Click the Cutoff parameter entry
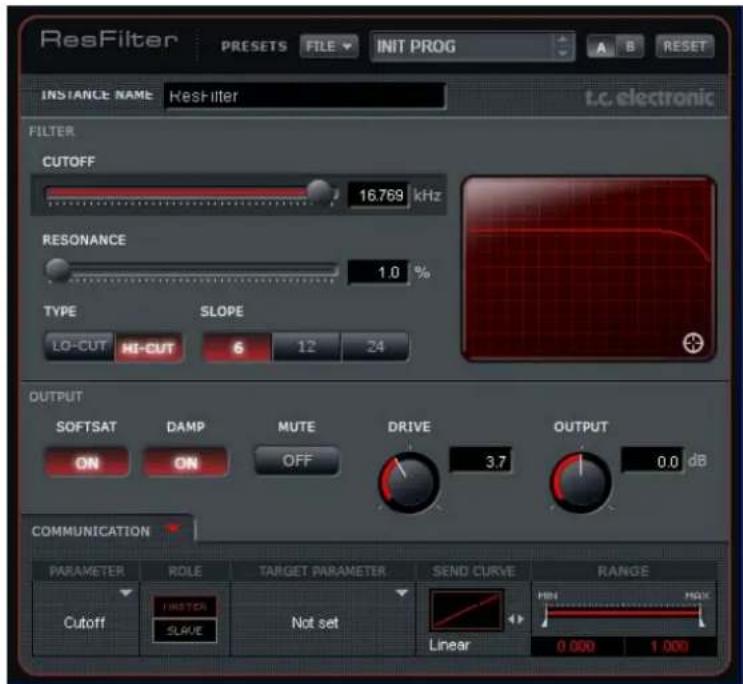 tap(84, 622)
